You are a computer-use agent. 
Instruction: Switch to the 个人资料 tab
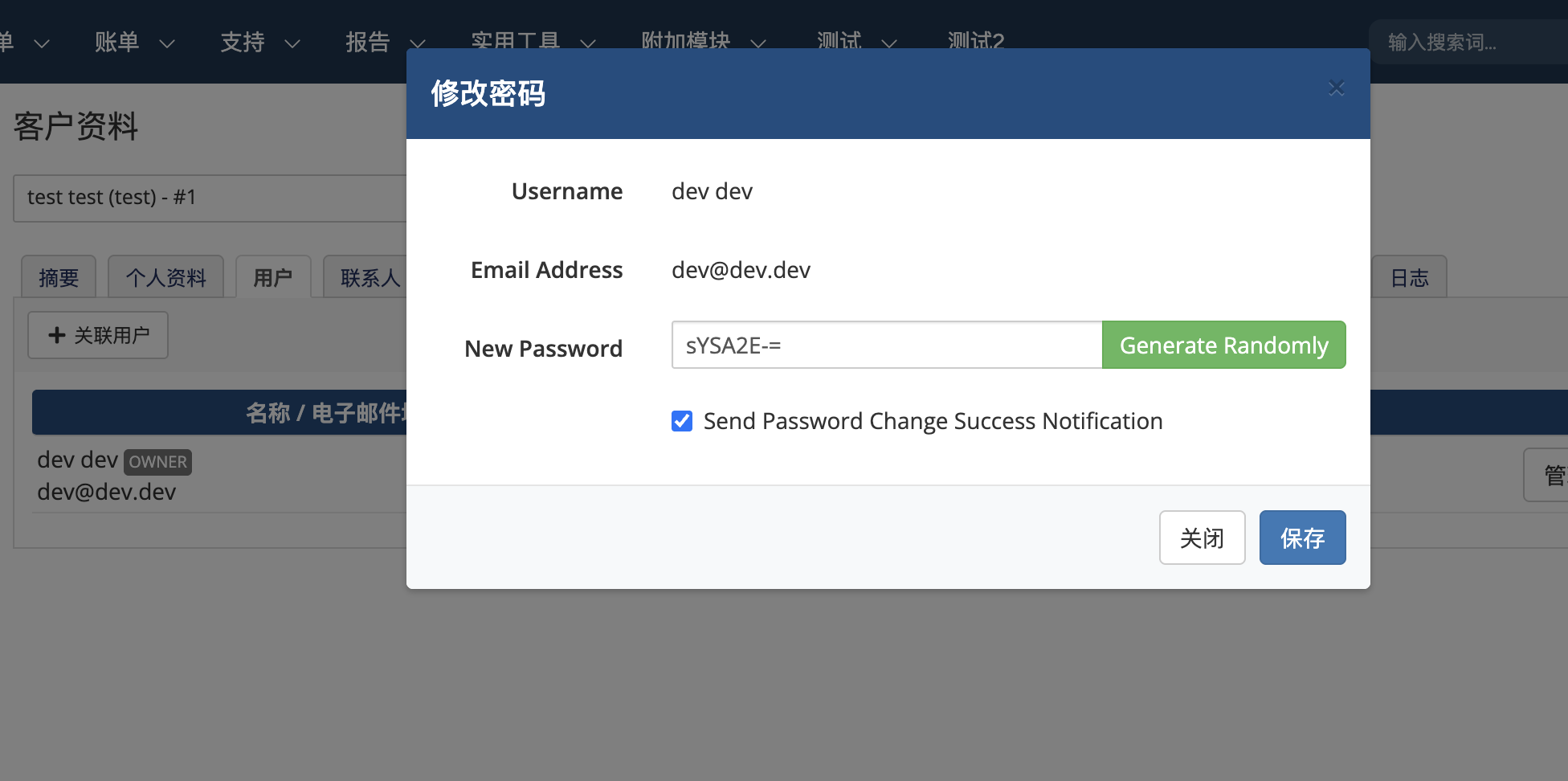pos(165,278)
